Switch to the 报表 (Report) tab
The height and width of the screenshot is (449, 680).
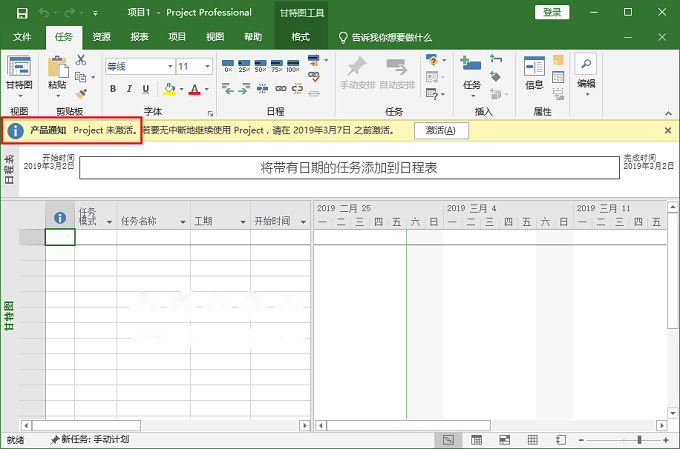(x=139, y=37)
